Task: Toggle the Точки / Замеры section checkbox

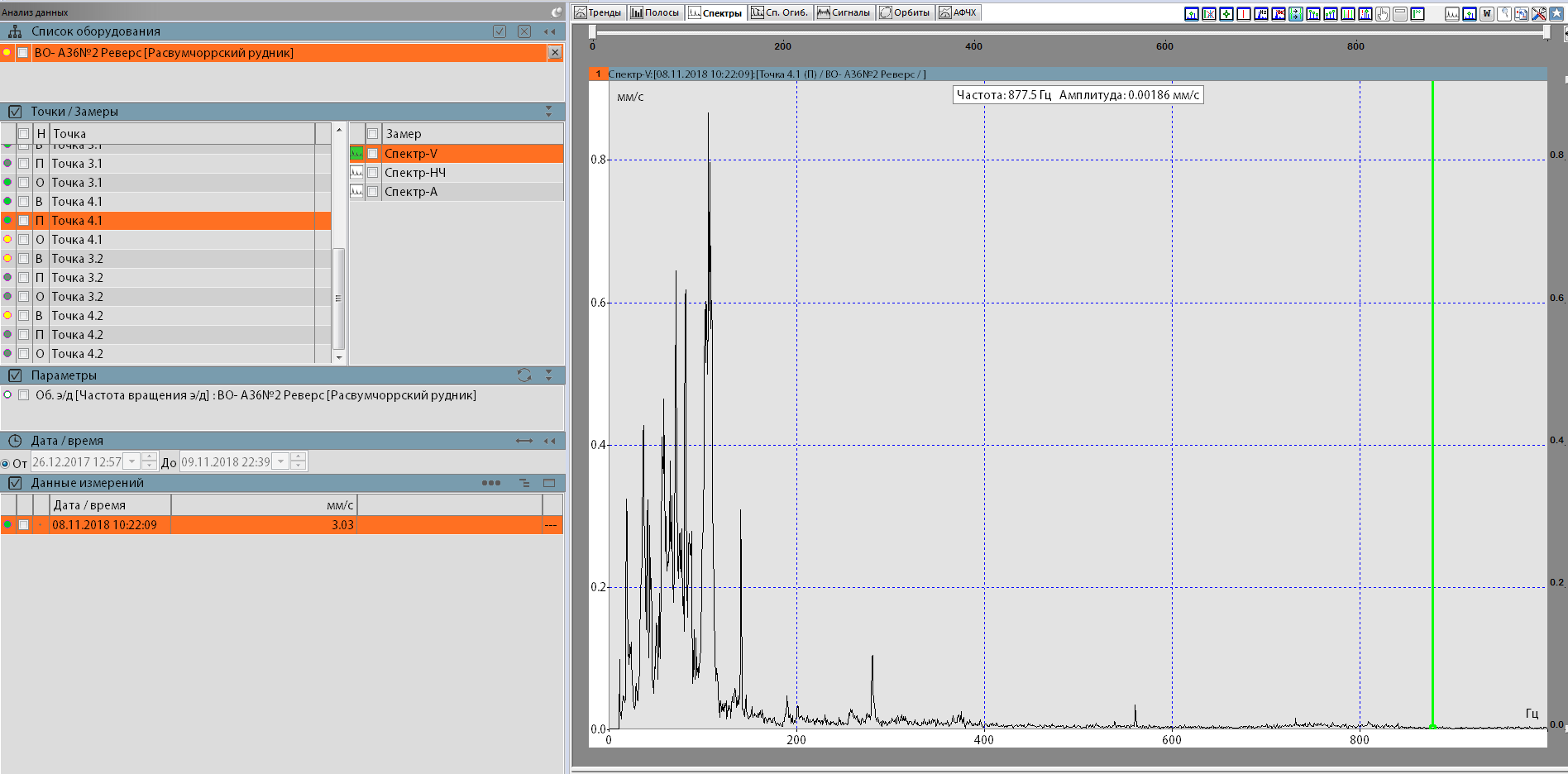Action: [15, 112]
